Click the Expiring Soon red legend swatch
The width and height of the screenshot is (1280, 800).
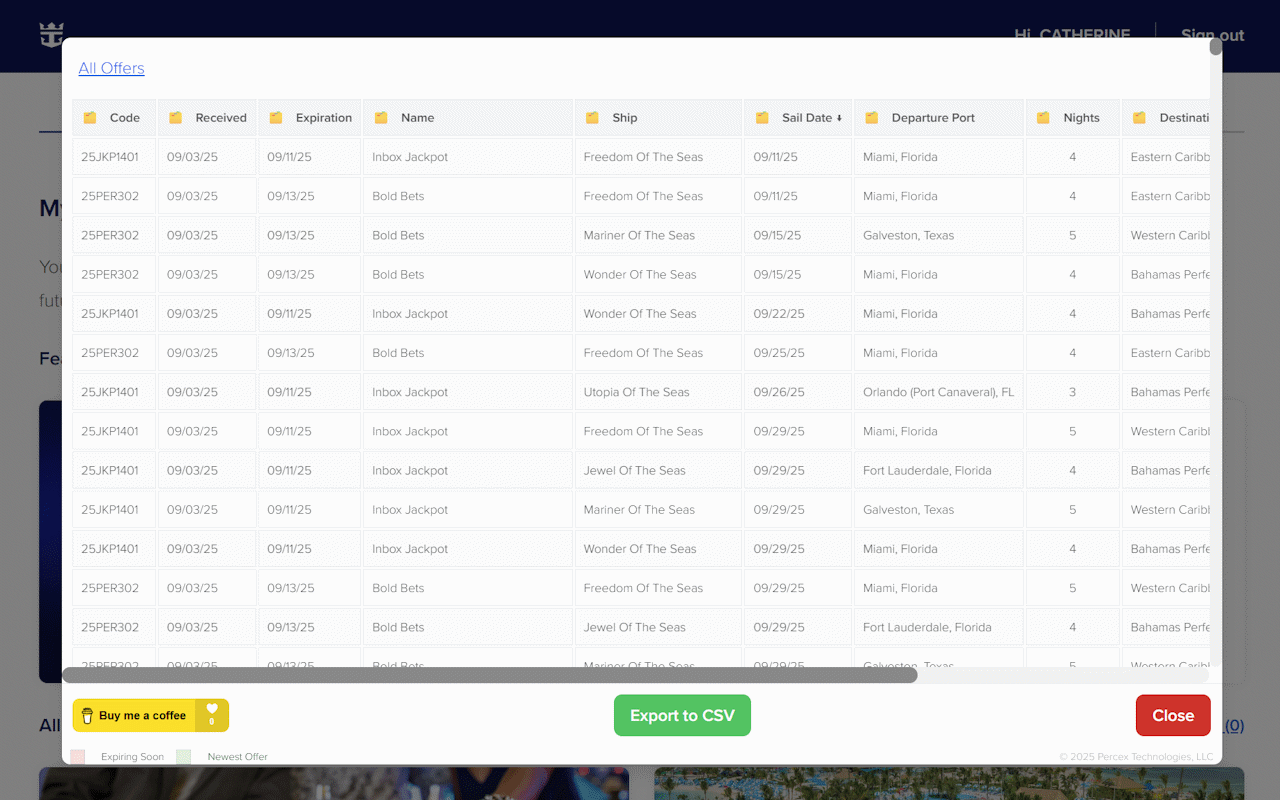77,757
